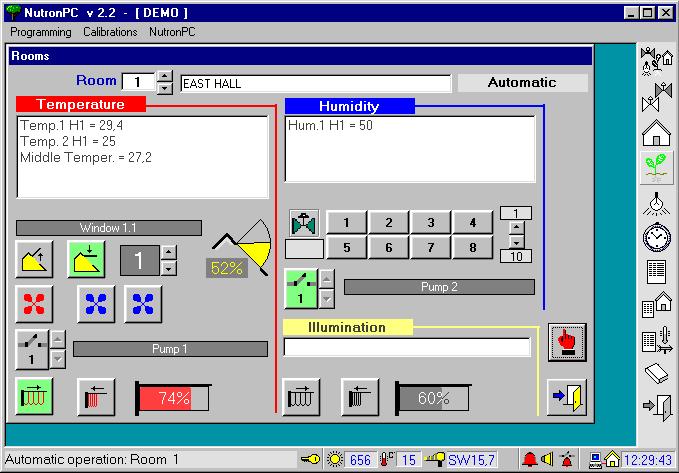Image resolution: width=679 pixels, height=473 pixels.
Task: Click the 74% red screen position bar
Action: click(172, 398)
